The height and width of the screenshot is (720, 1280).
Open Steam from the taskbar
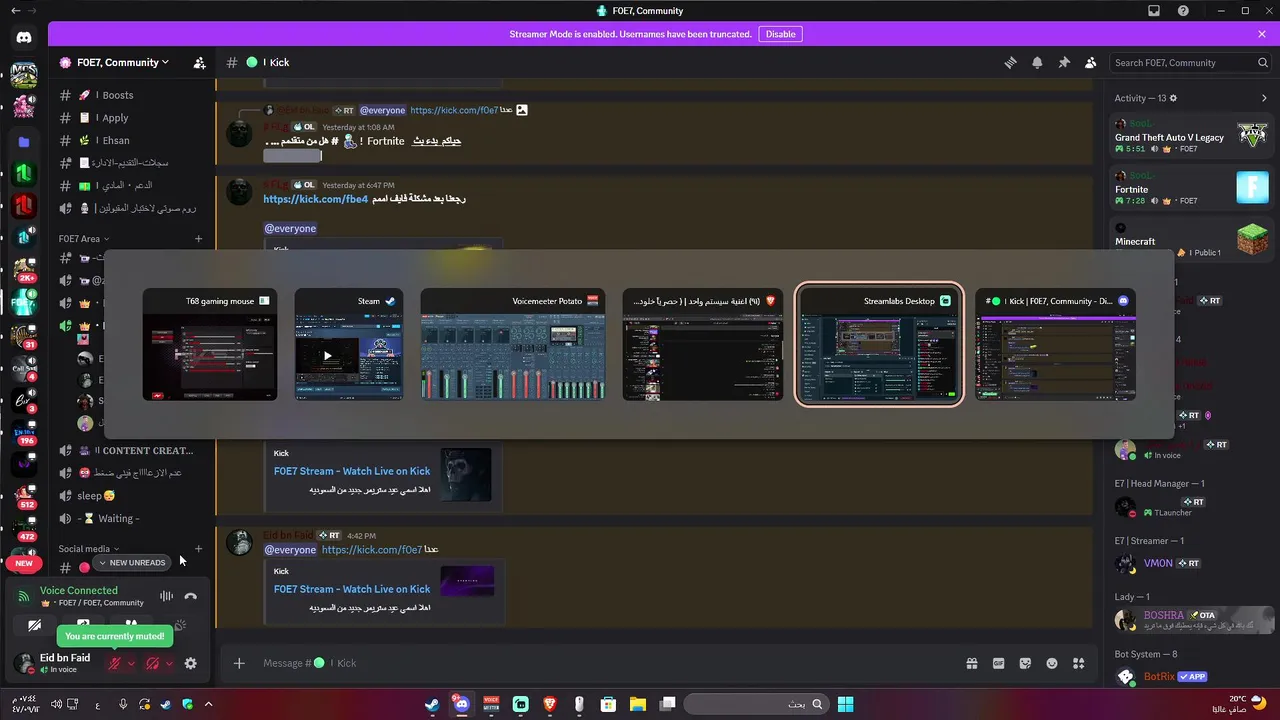[432, 704]
